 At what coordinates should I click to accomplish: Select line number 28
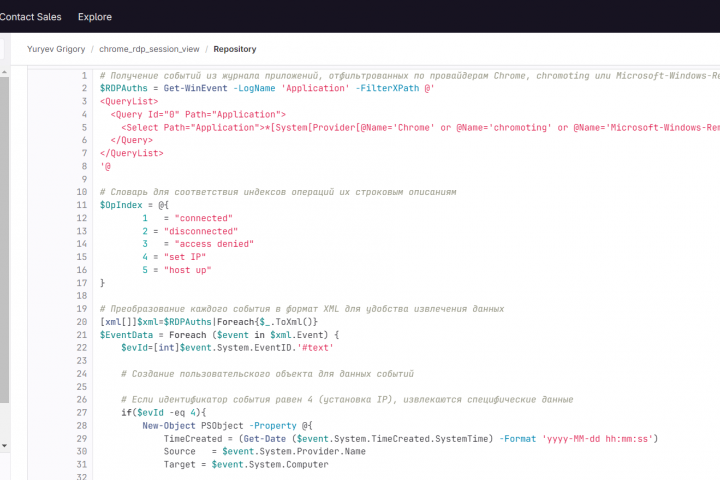coord(82,426)
